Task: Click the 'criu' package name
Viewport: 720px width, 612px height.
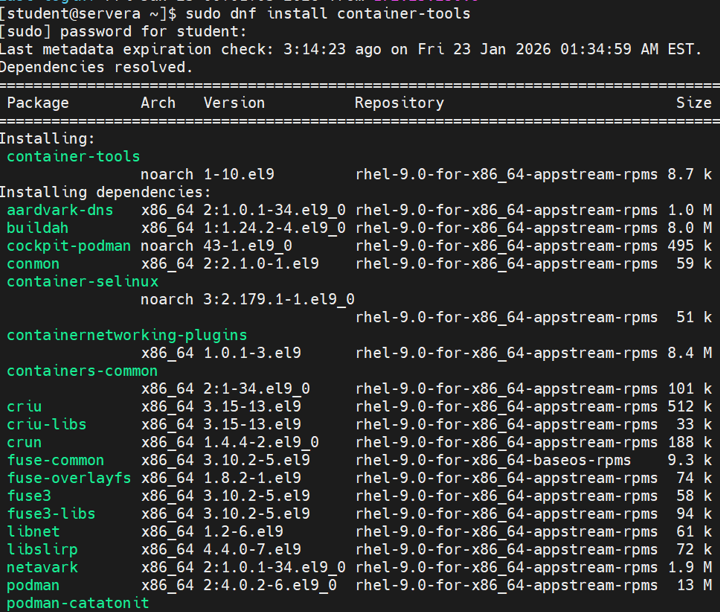Action: [24, 407]
